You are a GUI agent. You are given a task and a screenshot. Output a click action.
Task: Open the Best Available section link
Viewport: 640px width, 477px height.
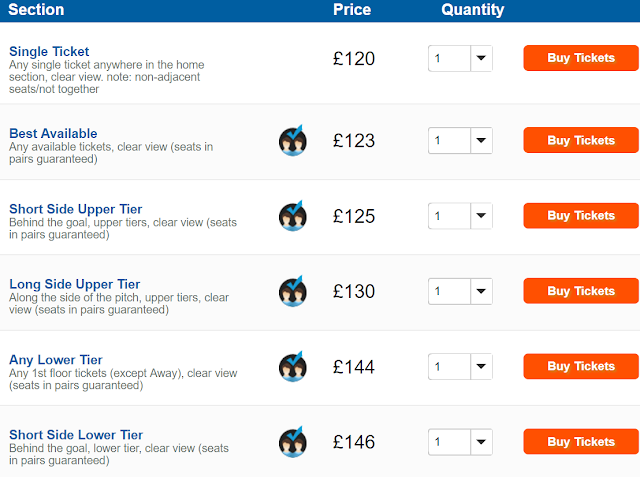tap(53, 133)
